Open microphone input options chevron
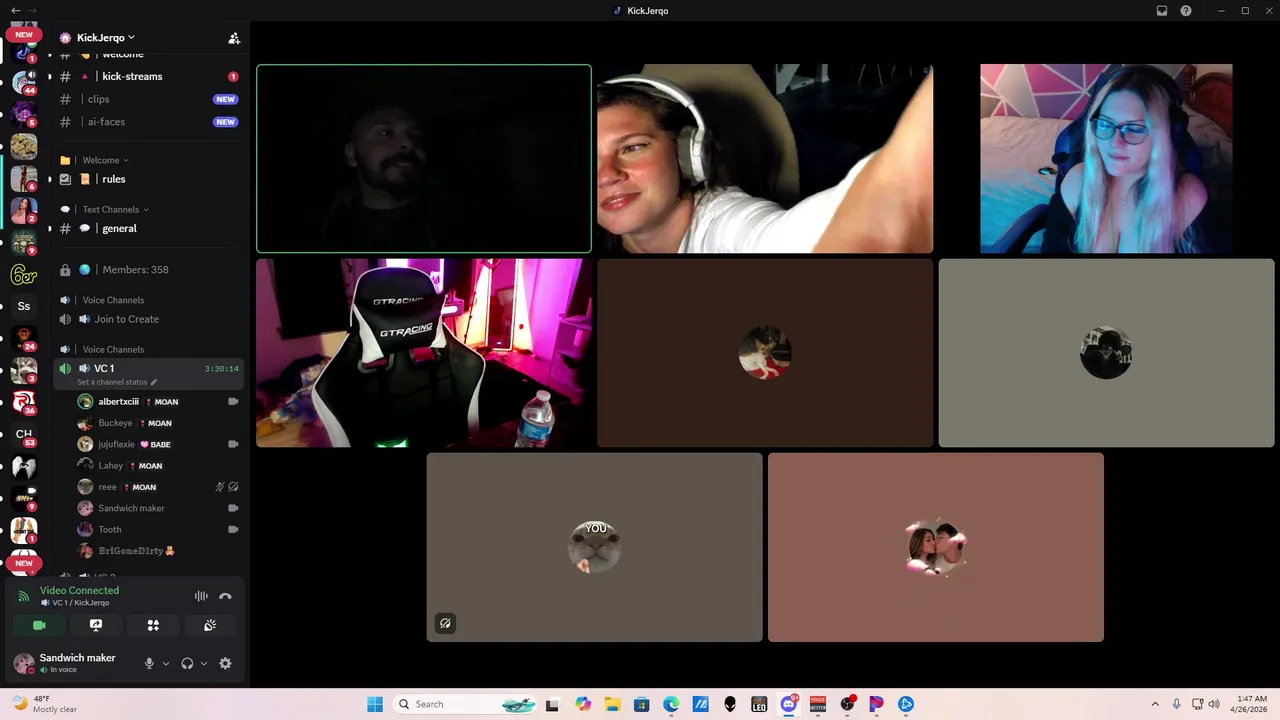1280x720 pixels. pos(166,663)
